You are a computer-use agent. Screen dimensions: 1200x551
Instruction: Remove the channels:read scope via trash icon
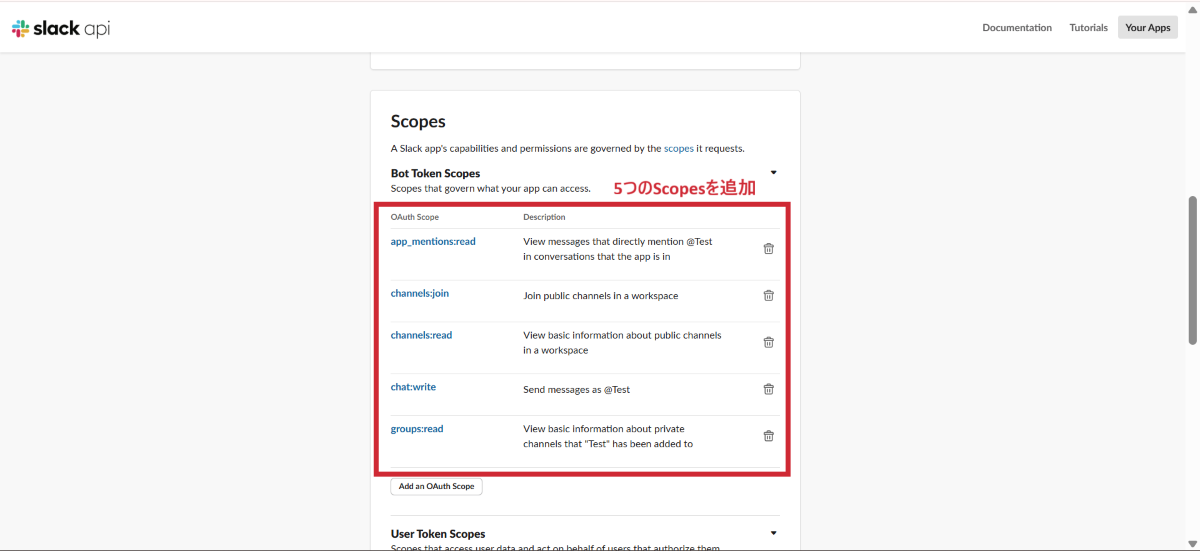[x=768, y=342]
